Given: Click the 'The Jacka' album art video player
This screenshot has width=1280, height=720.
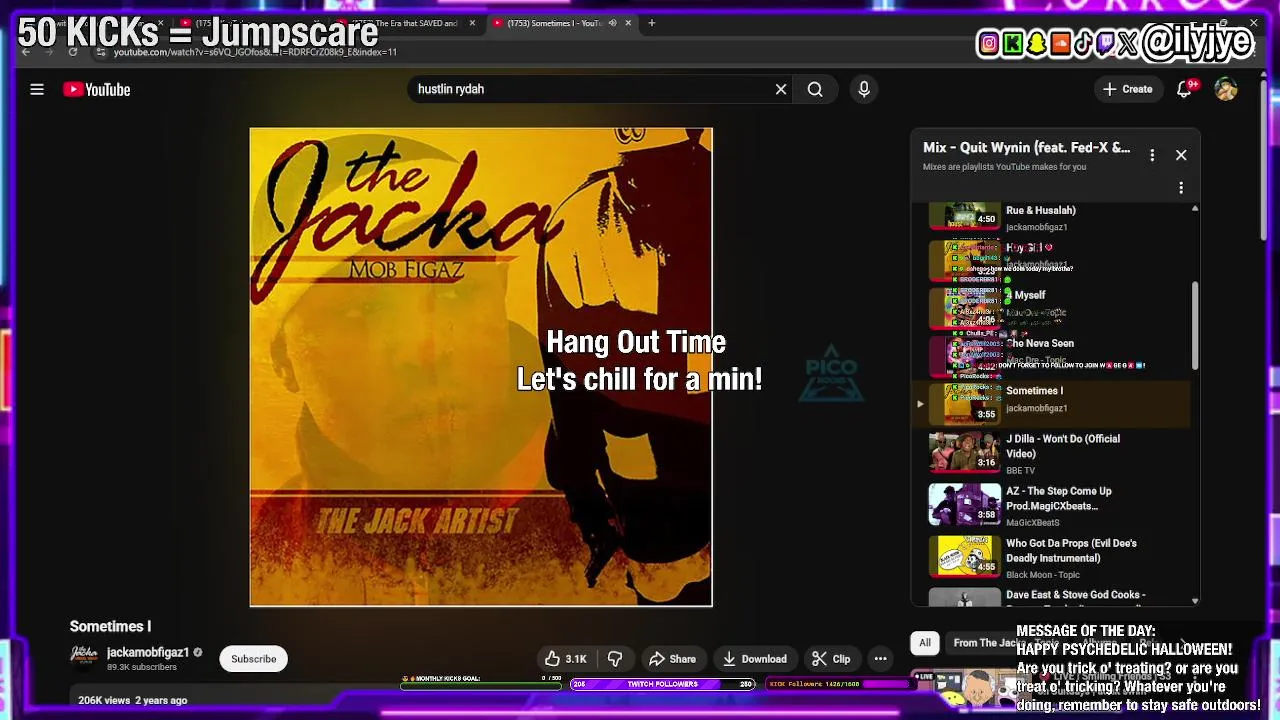Looking at the screenshot, I should [481, 367].
